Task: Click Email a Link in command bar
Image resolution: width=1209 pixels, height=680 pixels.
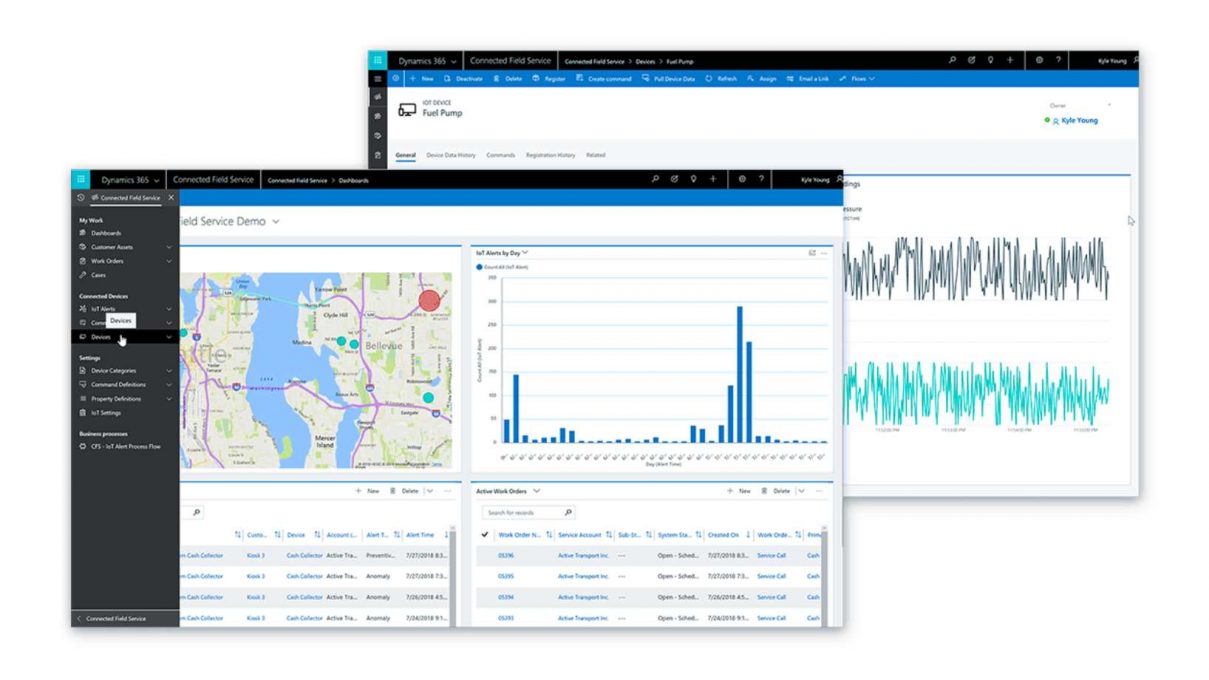Action: click(808, 78)
